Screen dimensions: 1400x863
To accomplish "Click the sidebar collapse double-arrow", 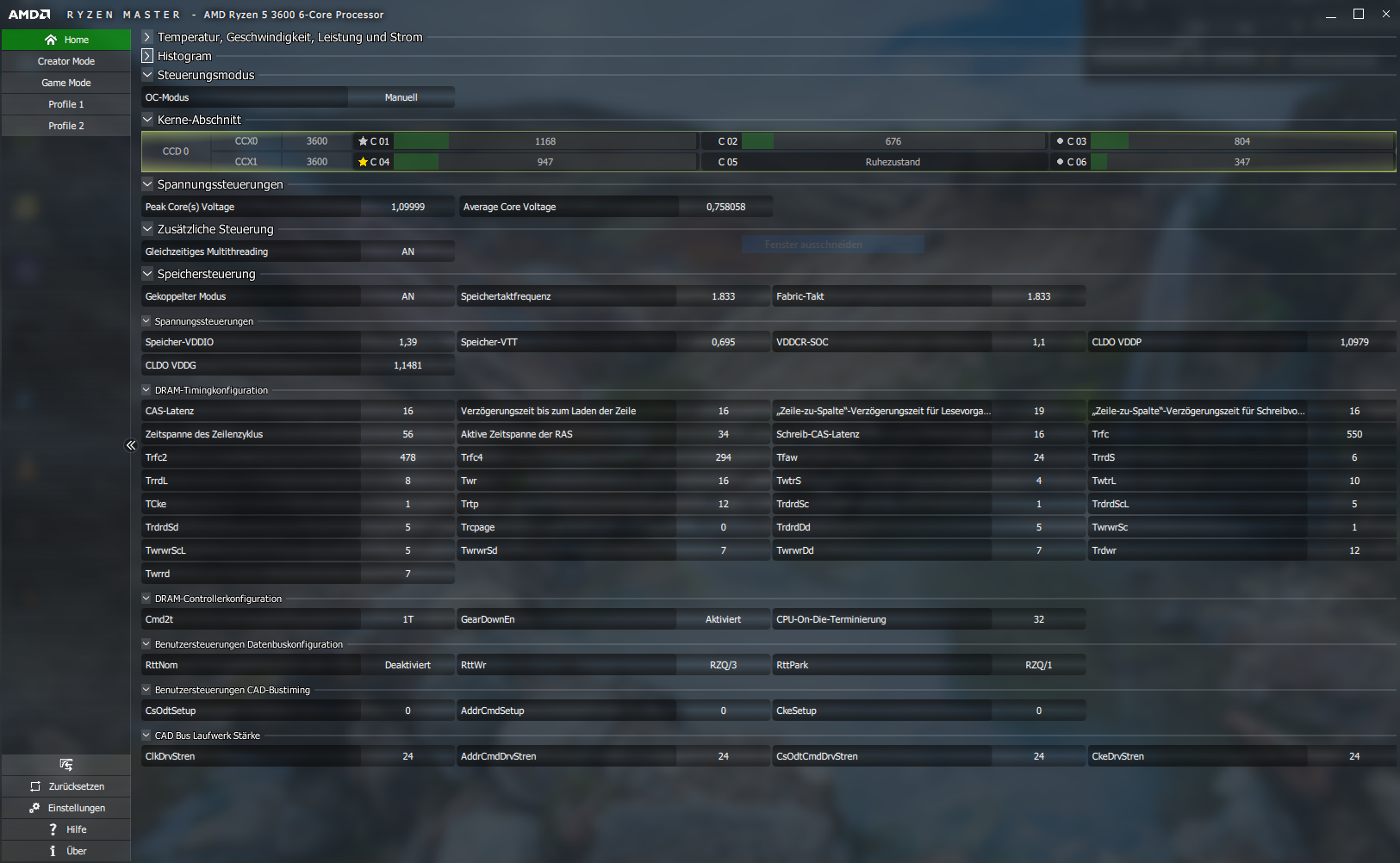I will 131,445.
